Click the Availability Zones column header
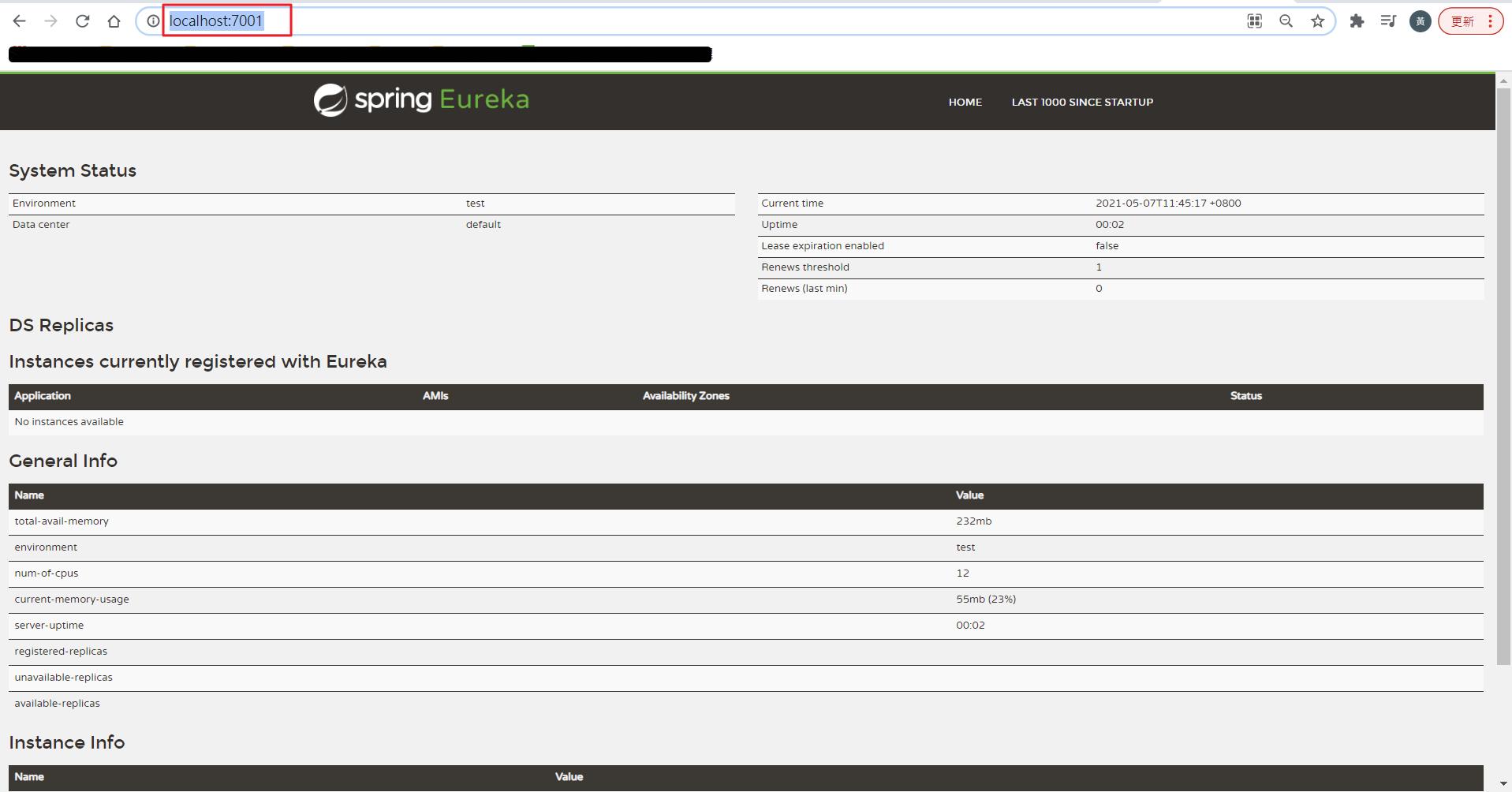This screenshot has height=792, width=1512. pos(685,396)
